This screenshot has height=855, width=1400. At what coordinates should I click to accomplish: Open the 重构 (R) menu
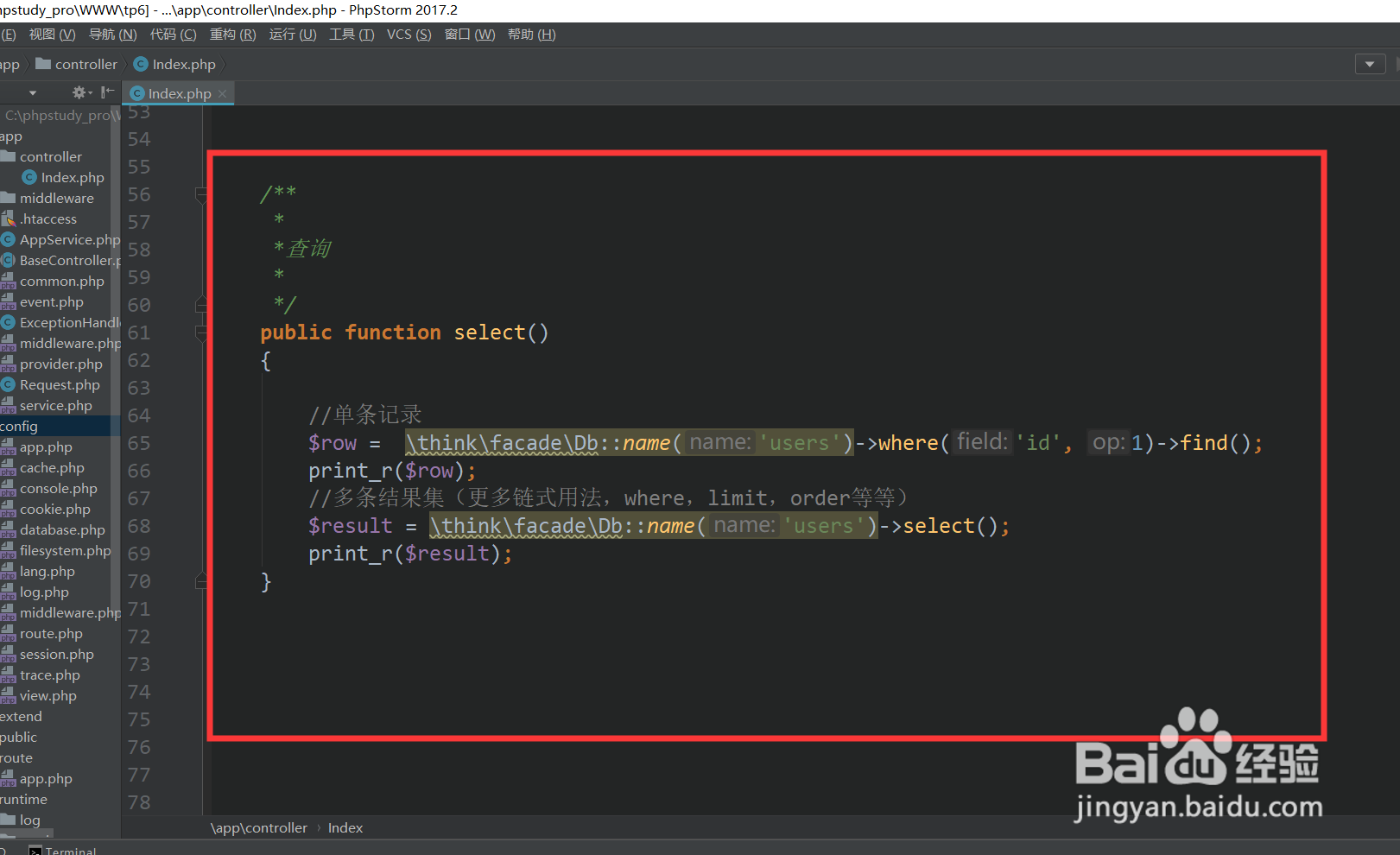[233, 35]
